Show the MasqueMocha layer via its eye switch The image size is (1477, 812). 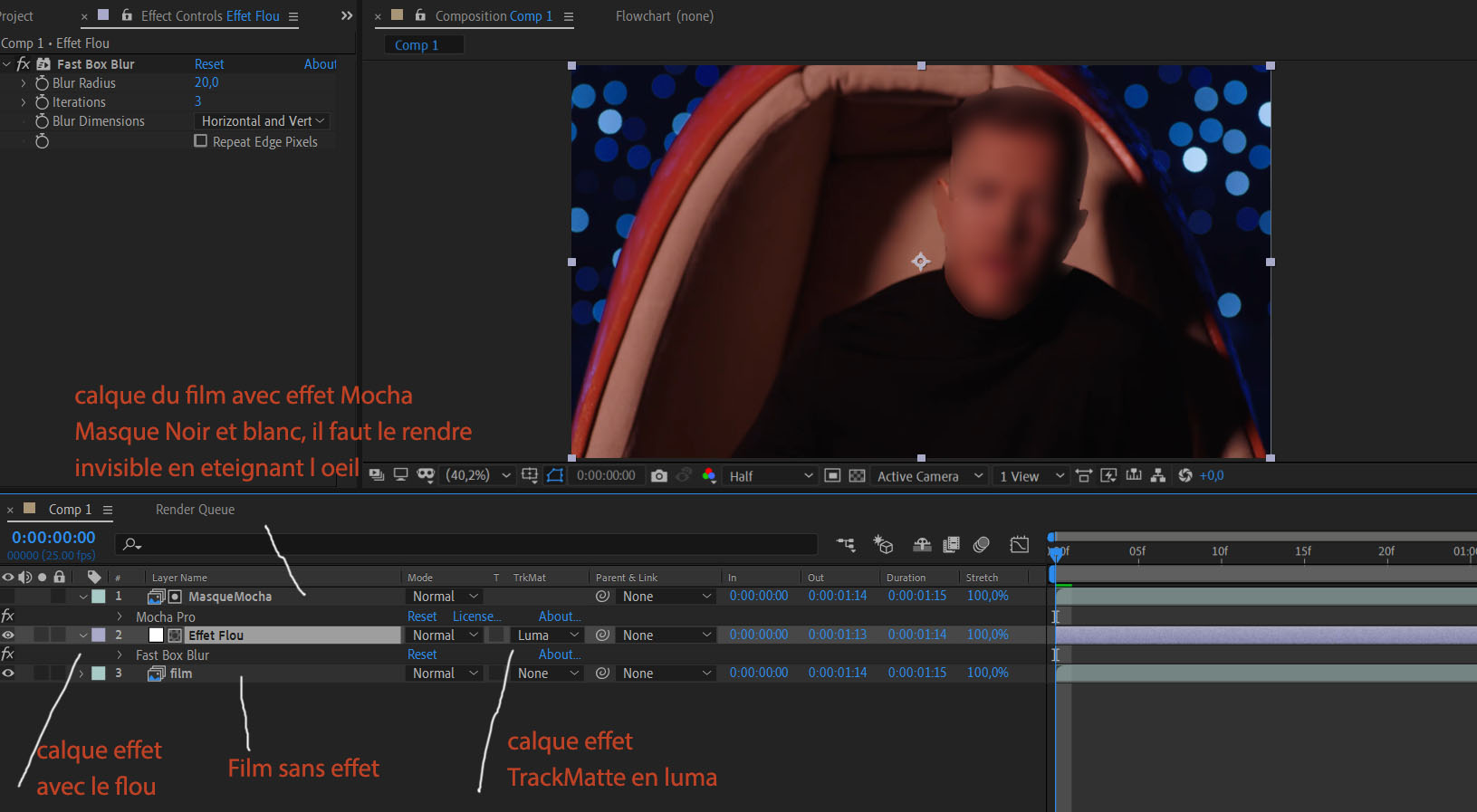(8, 597)
